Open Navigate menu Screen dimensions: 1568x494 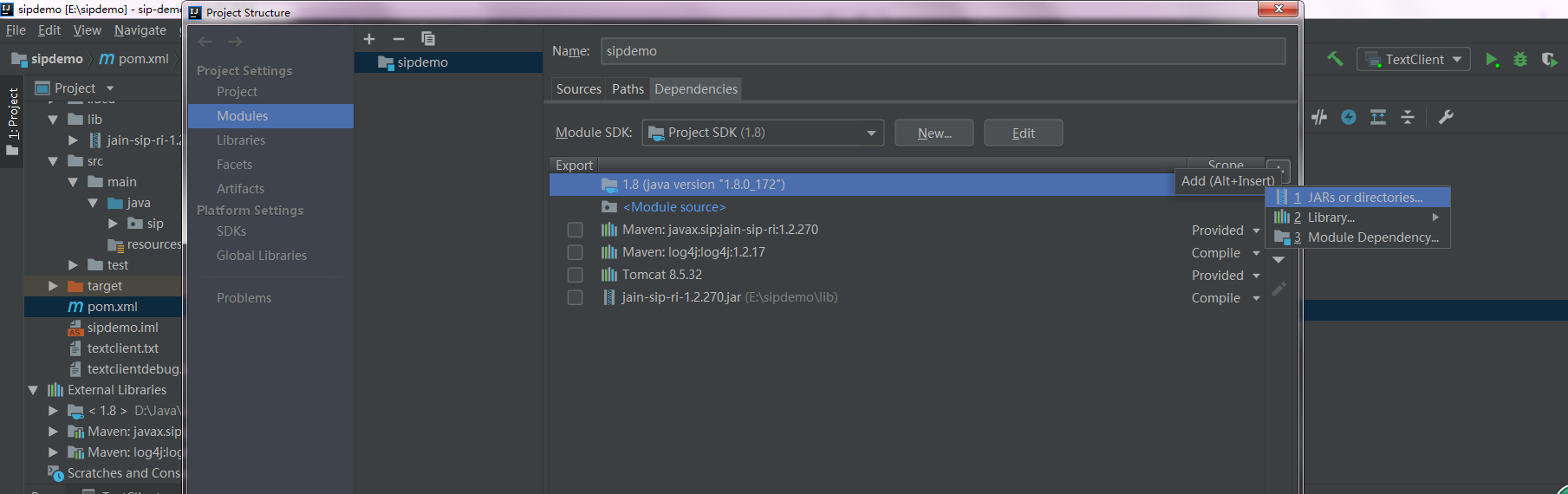point(140,30)
